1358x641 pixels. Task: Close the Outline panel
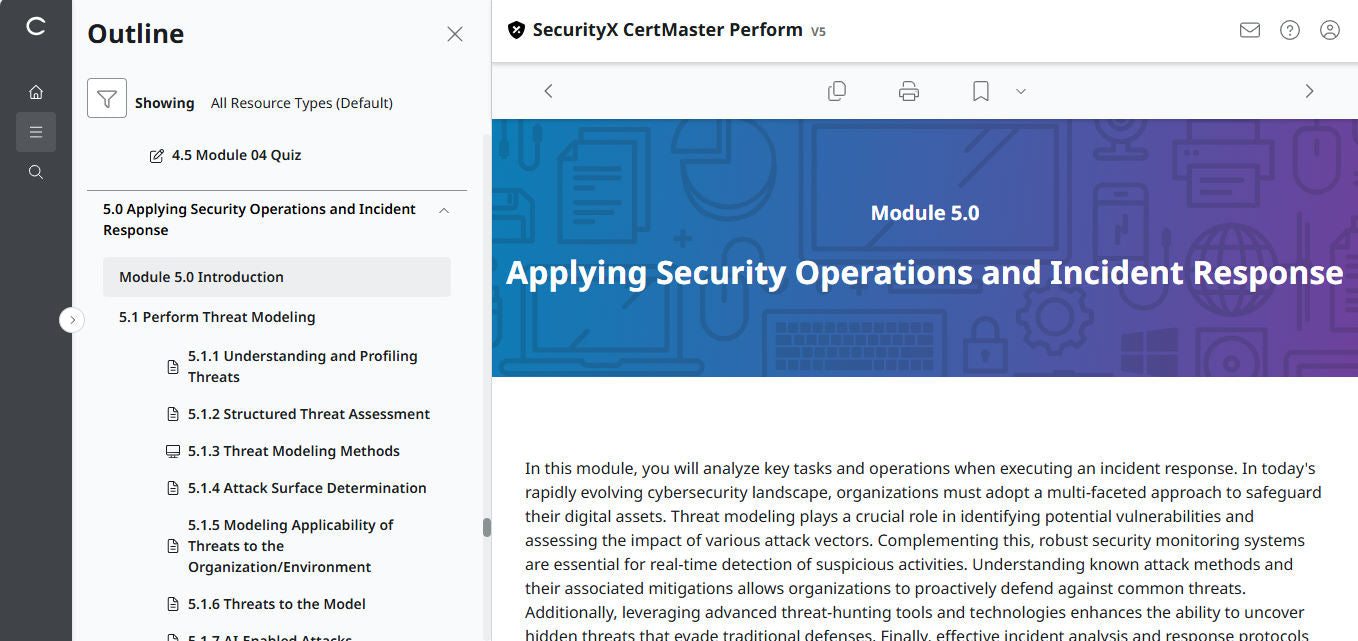455,33
